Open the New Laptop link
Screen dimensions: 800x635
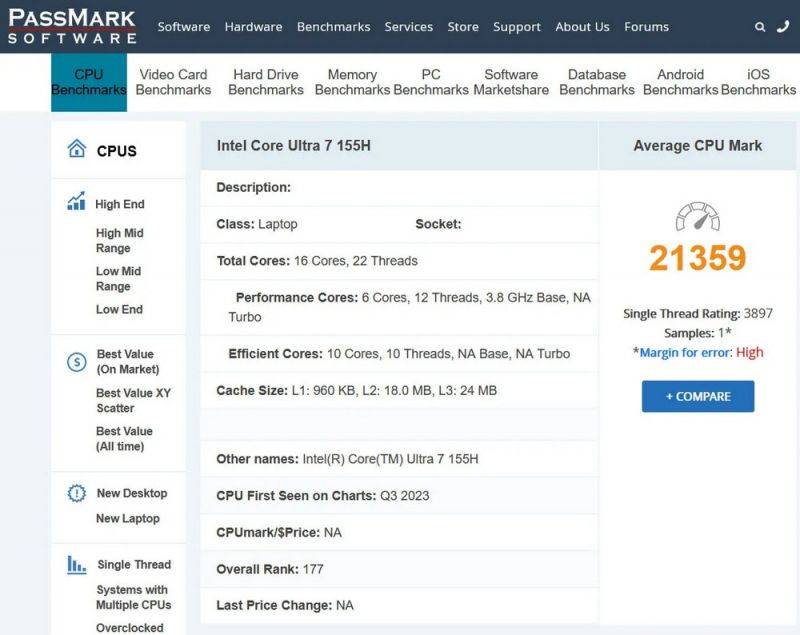(128, 518)
